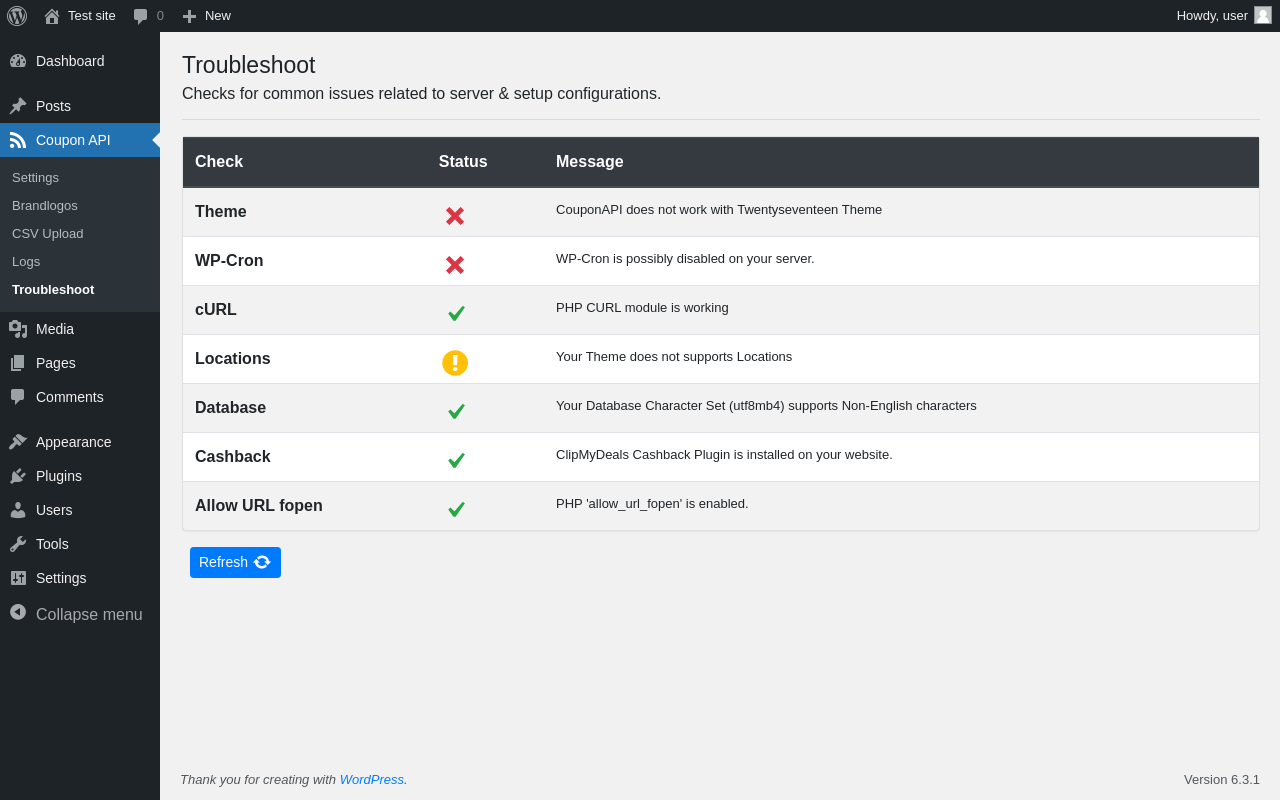The width and height of the screenshot is (1280, 800).
Task: Open the New content menu
Action: tap(207, 16)
